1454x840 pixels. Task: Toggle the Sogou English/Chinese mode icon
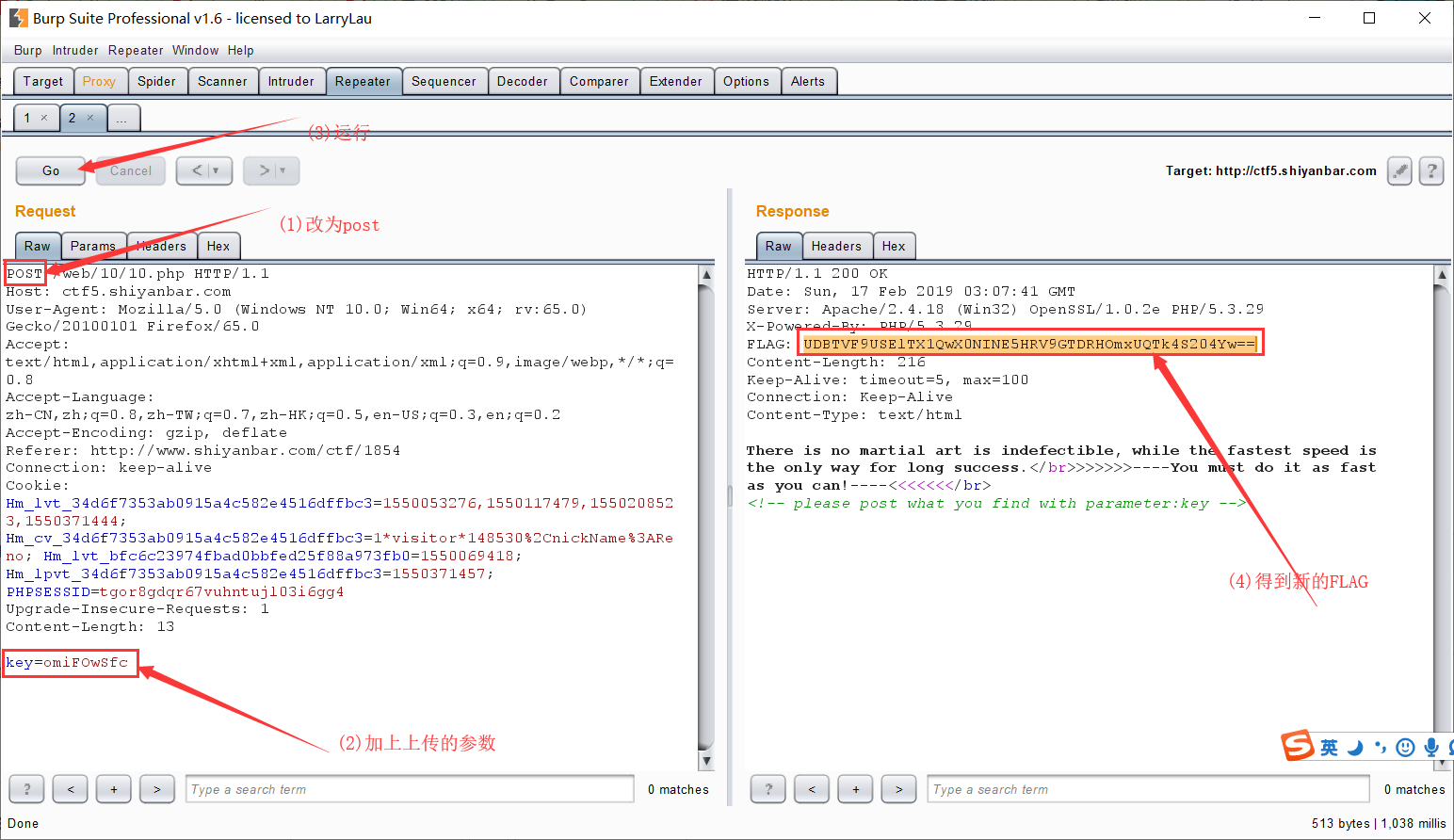point(1329,748)
